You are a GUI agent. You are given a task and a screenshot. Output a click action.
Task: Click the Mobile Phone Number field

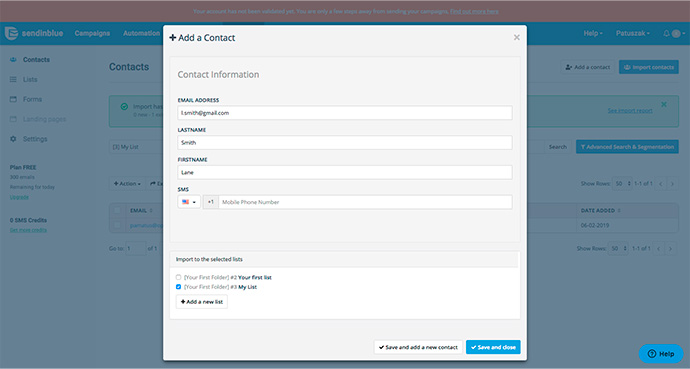click(365, 202)
